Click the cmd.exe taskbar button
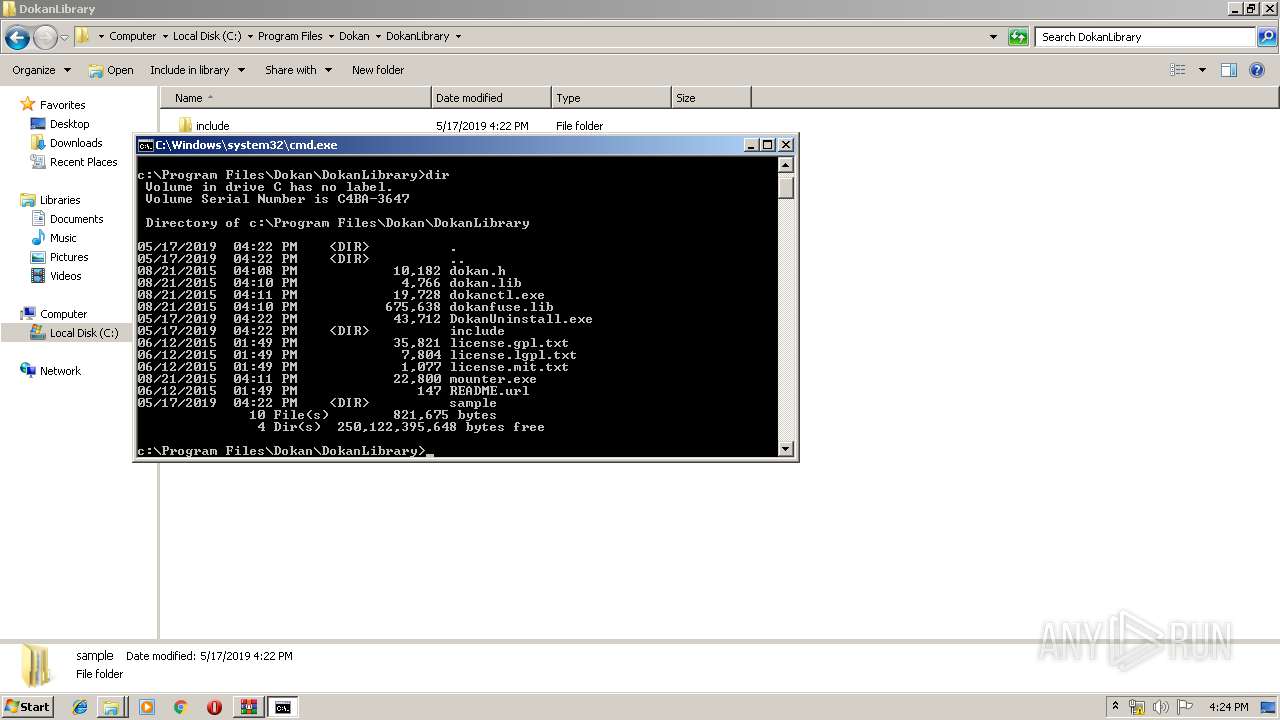The width and height of the screenshot is (1280, 720). (283, 707)
